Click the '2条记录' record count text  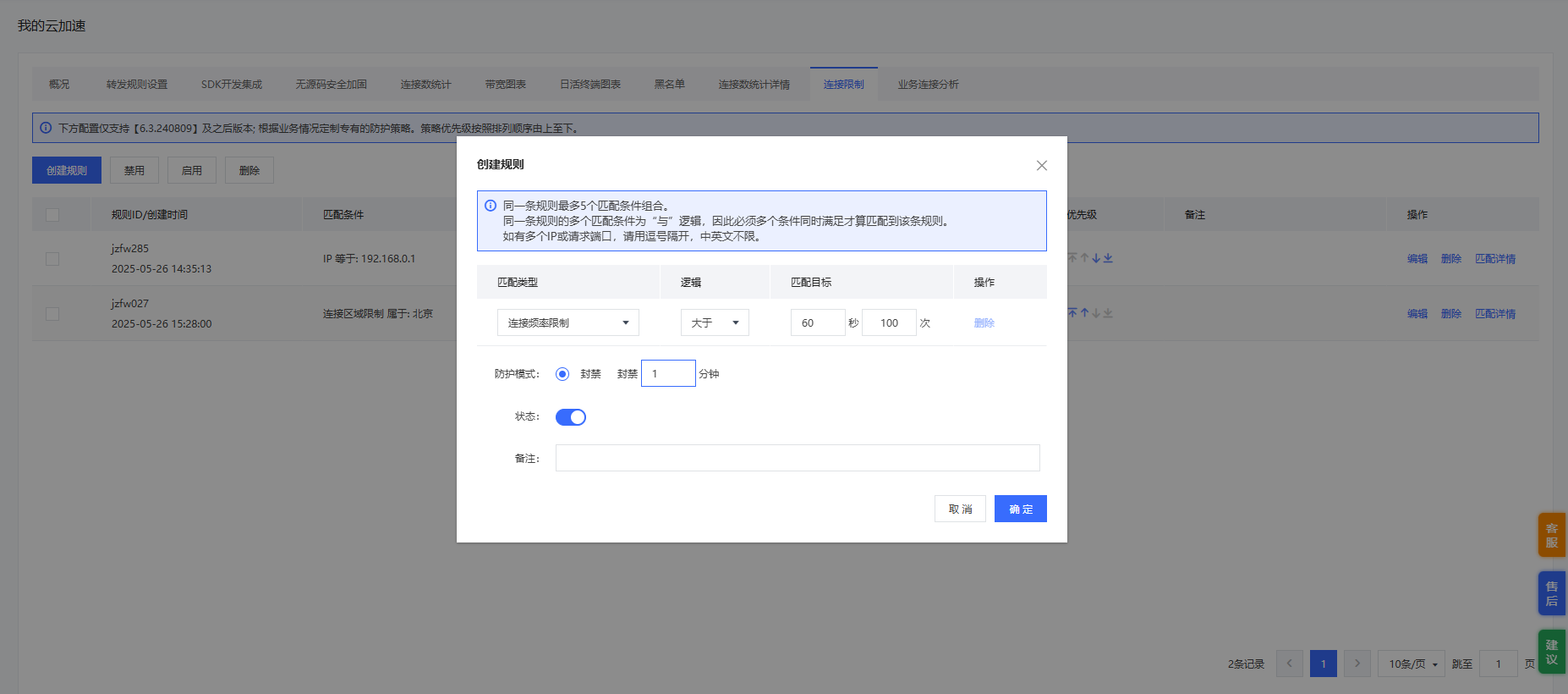(1246, 664)
